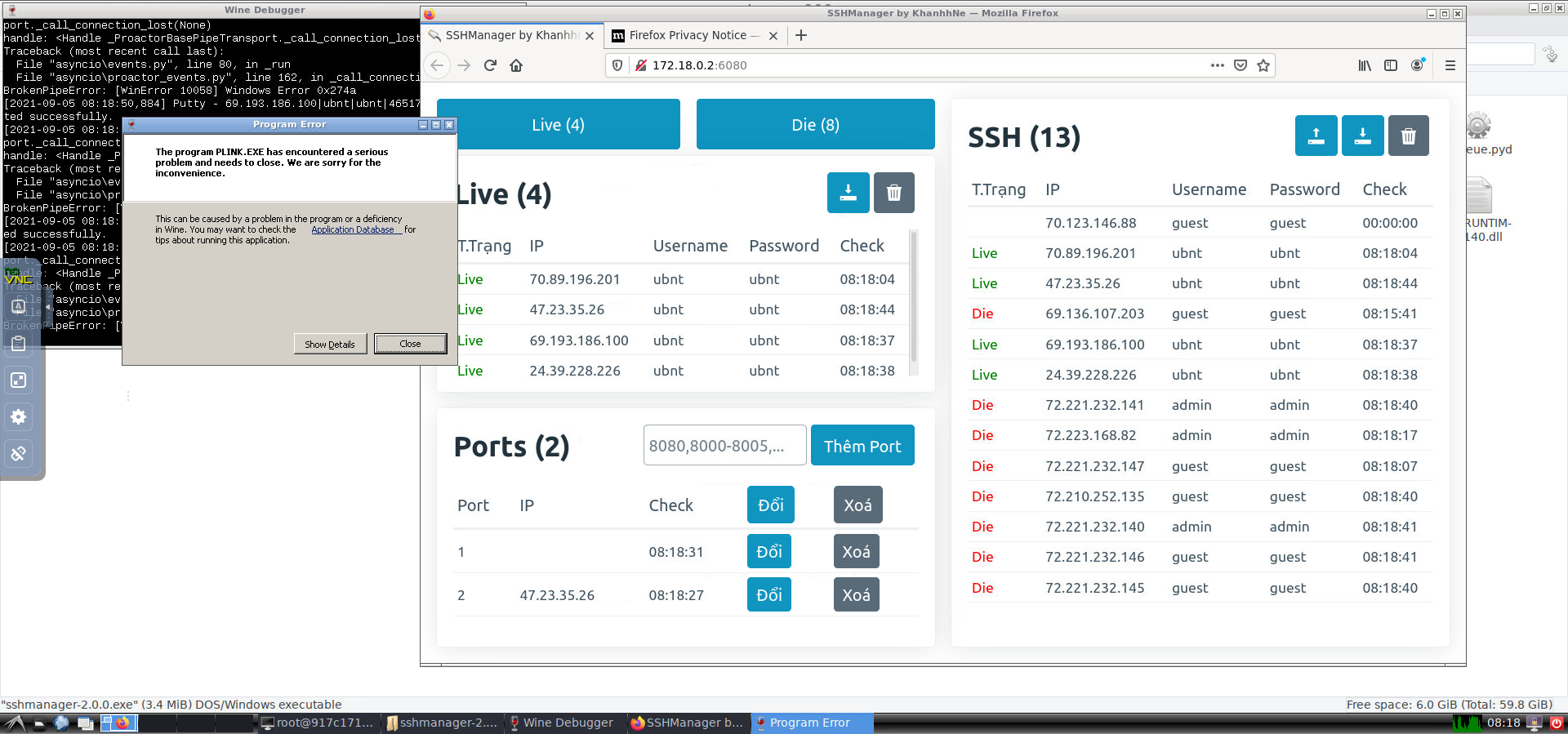Bookmark this page with star icon
Viewport: 1568px width, 734px height.
point(1263,65)
